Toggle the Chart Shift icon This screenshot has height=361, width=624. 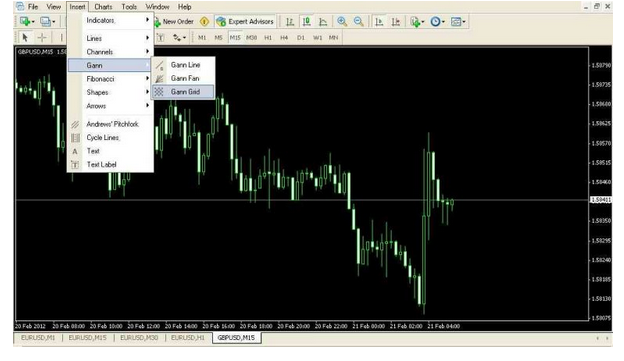pos(396,21)
